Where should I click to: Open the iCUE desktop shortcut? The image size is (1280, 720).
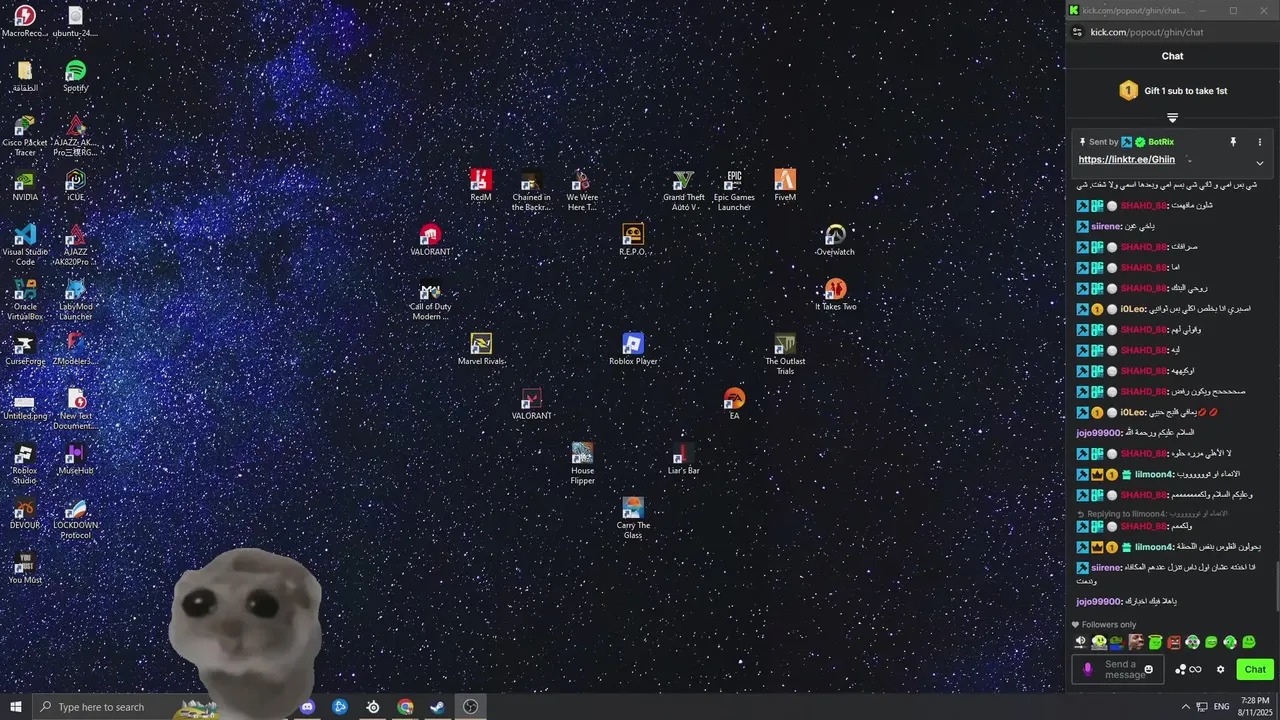pos(76,185)
